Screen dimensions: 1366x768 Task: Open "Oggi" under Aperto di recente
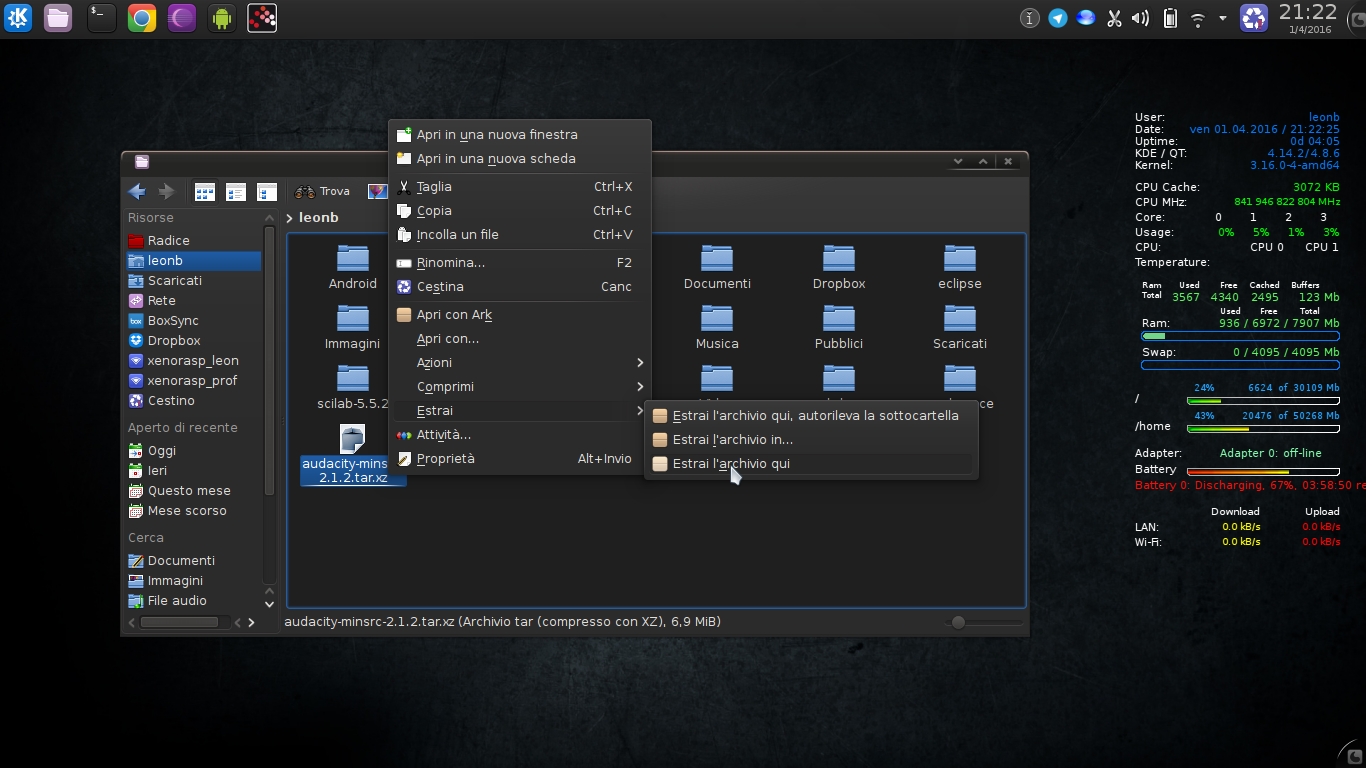160,450
